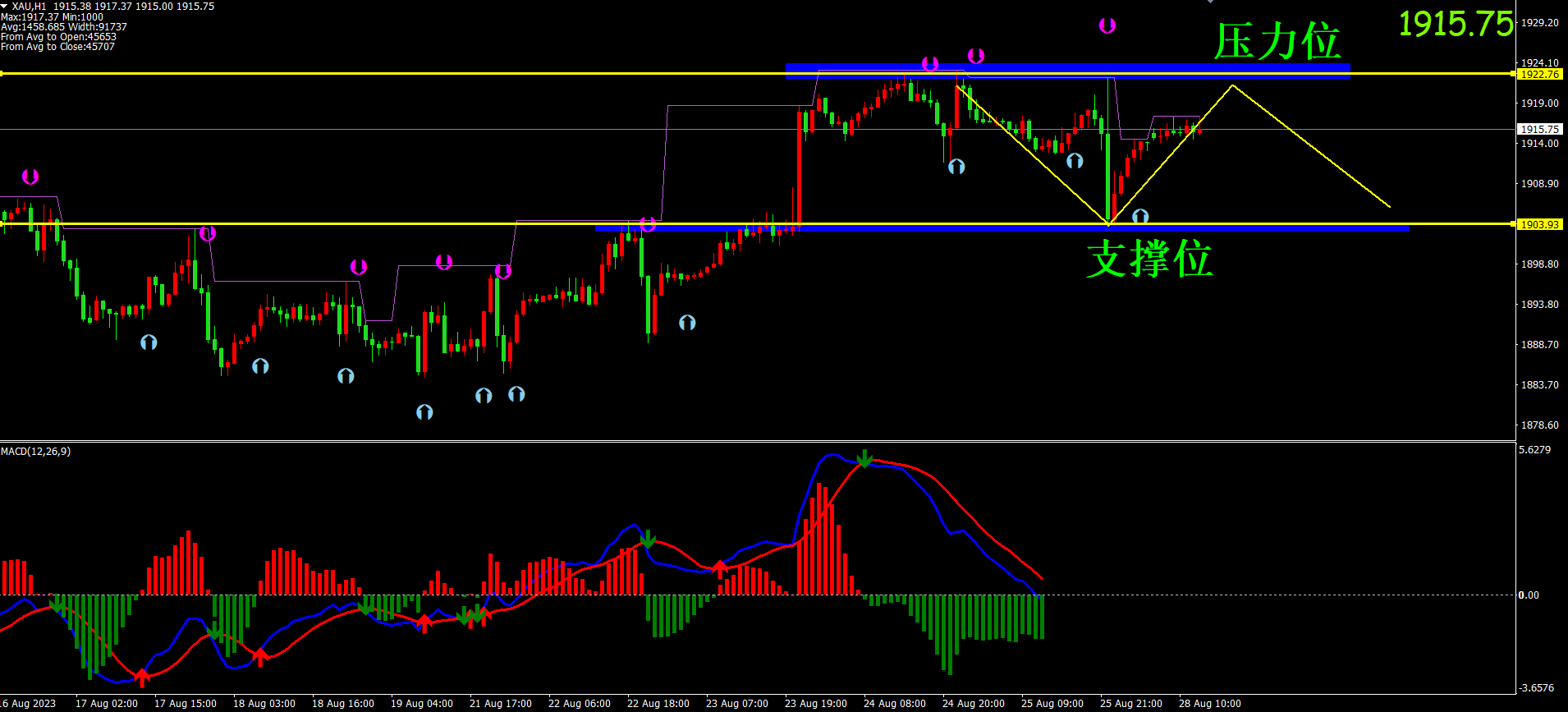Image resolution: width=1568 pixels, height=712 pixels.
Task: Click the blue up arrow below the 22 Aug 18:00 dip
Action: tap(687, 323)
